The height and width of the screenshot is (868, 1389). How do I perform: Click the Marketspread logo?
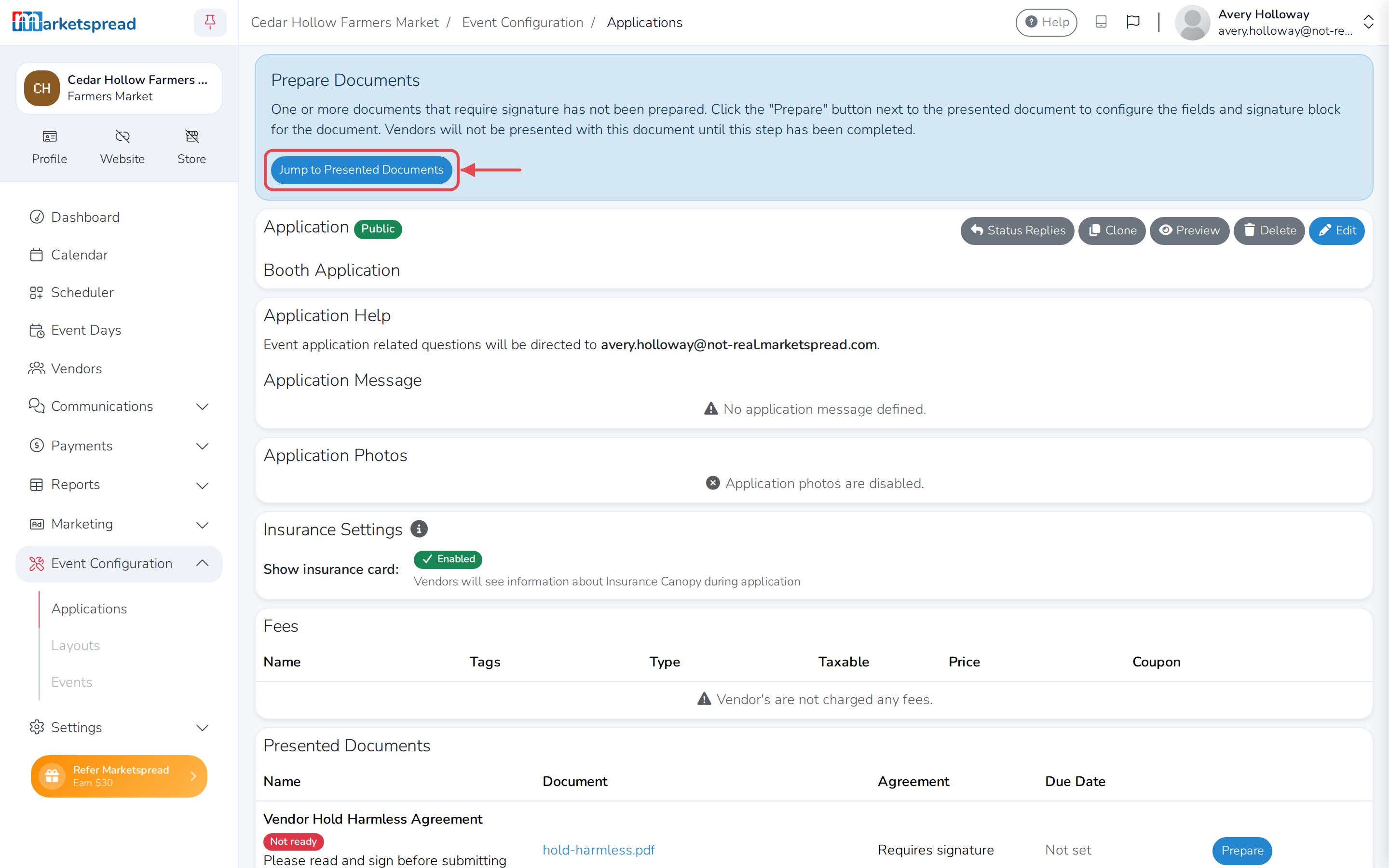tap(74, 22)
